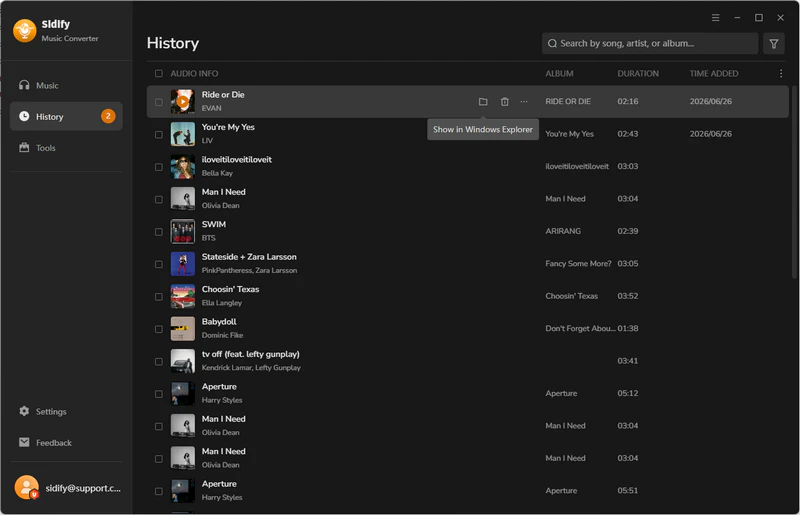Select the History sidebar item
This screenshot has height=515, width=800.
tap(66, 116)
